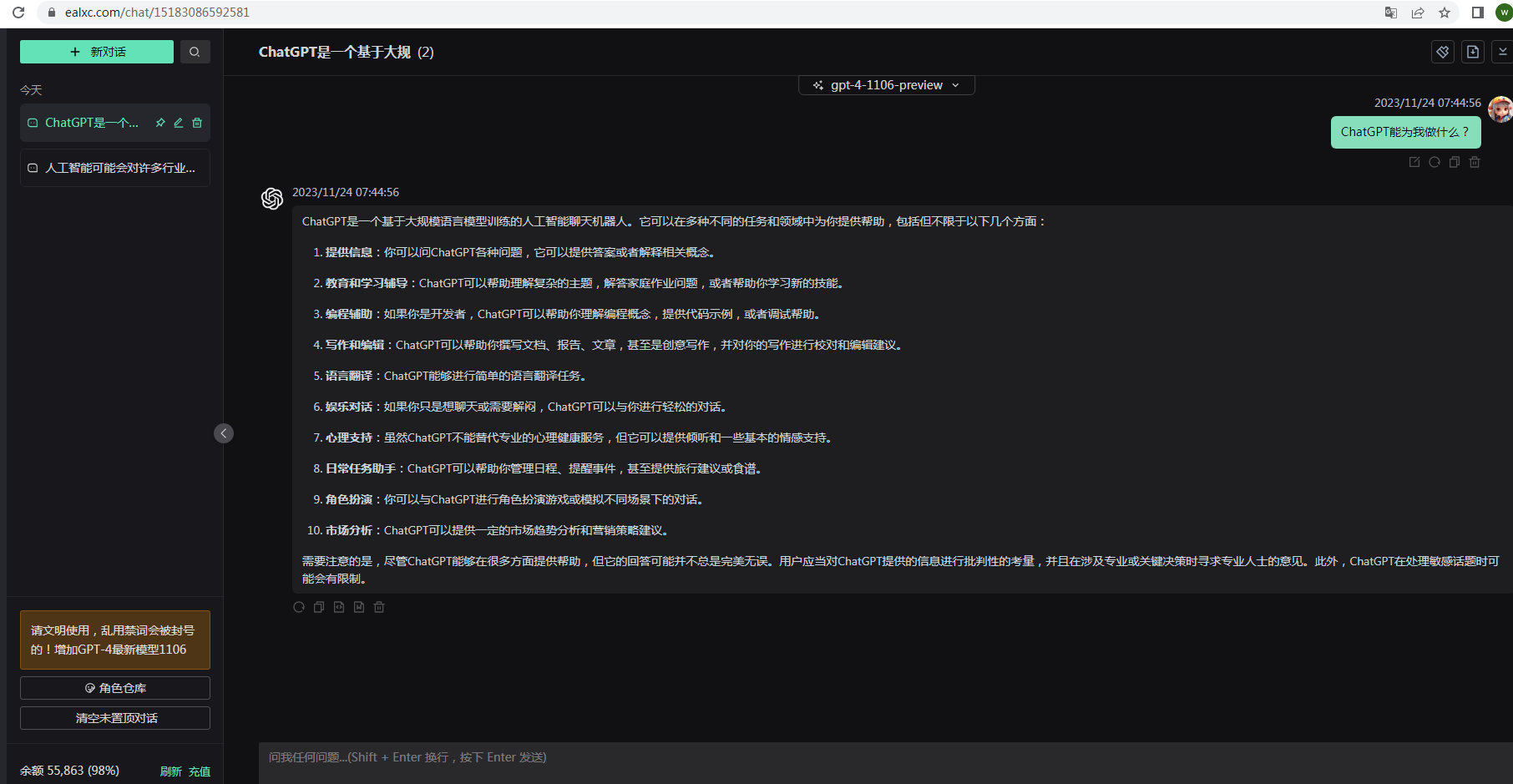Viewport: 1513px width, 784px height.
Task: Click the clear-chat eraser icon in header
Action: (x=1443, y=52)
